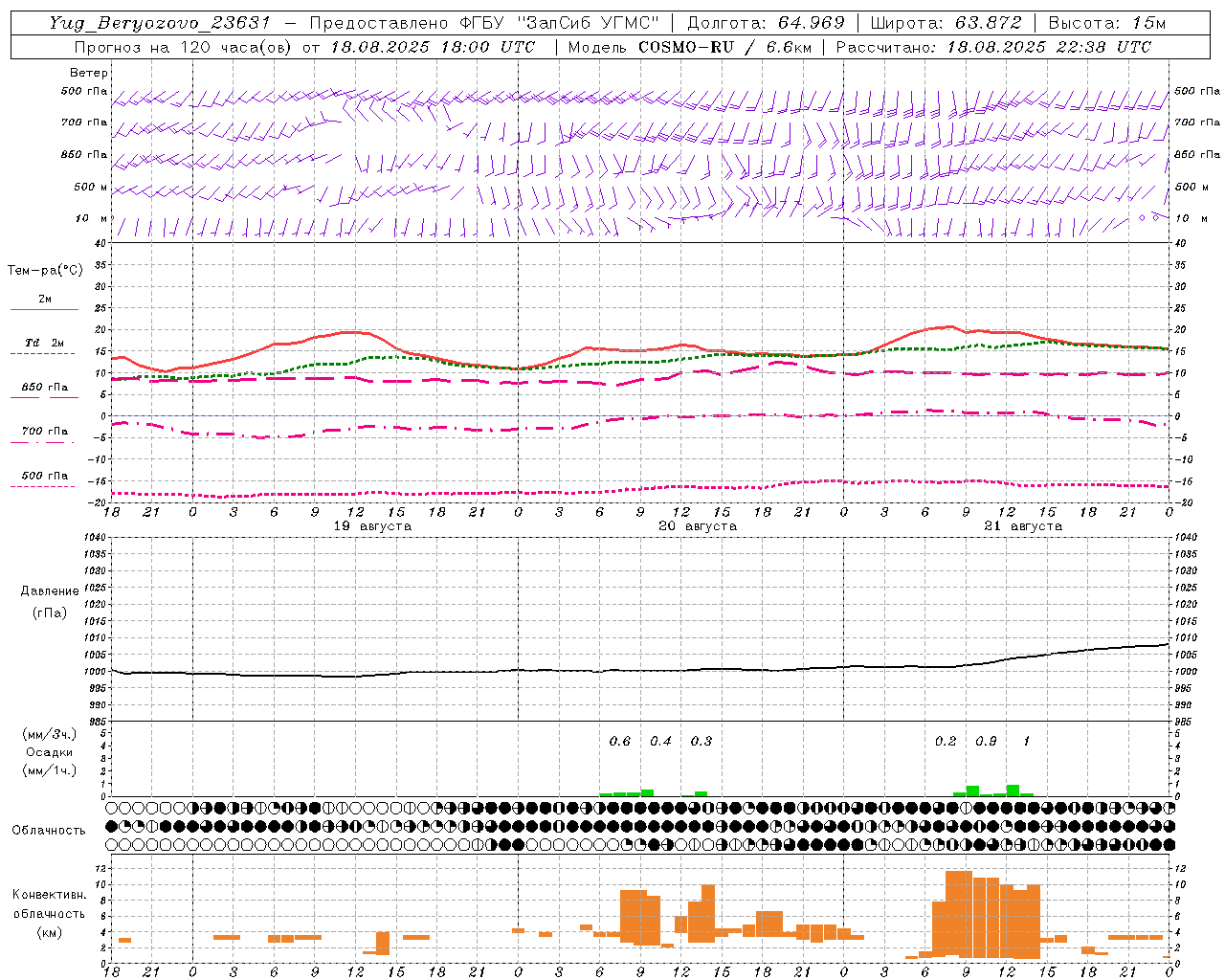Image resolution: width=1225 pixels, height=980 pixels.
Task: Click the date label "19 августа"
Action: pyautogui.click(x=372, y=526)
